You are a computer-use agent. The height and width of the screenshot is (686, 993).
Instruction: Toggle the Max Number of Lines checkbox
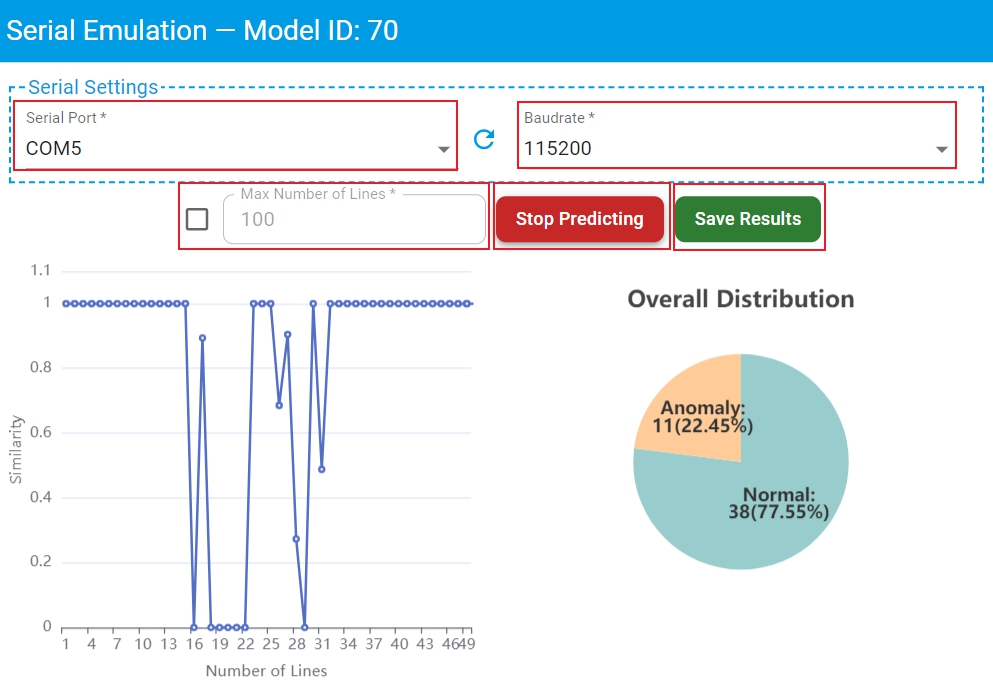(197, 219)
